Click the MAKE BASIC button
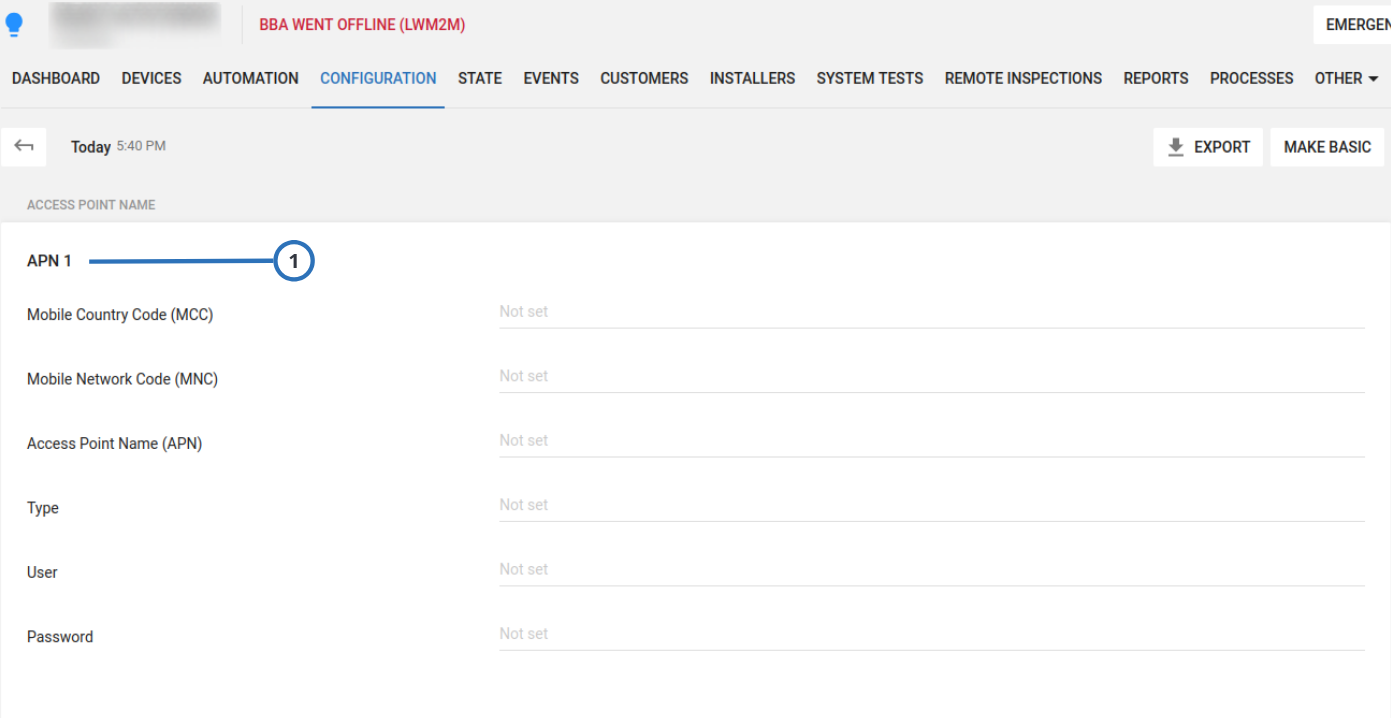 tap(1327, 147)
